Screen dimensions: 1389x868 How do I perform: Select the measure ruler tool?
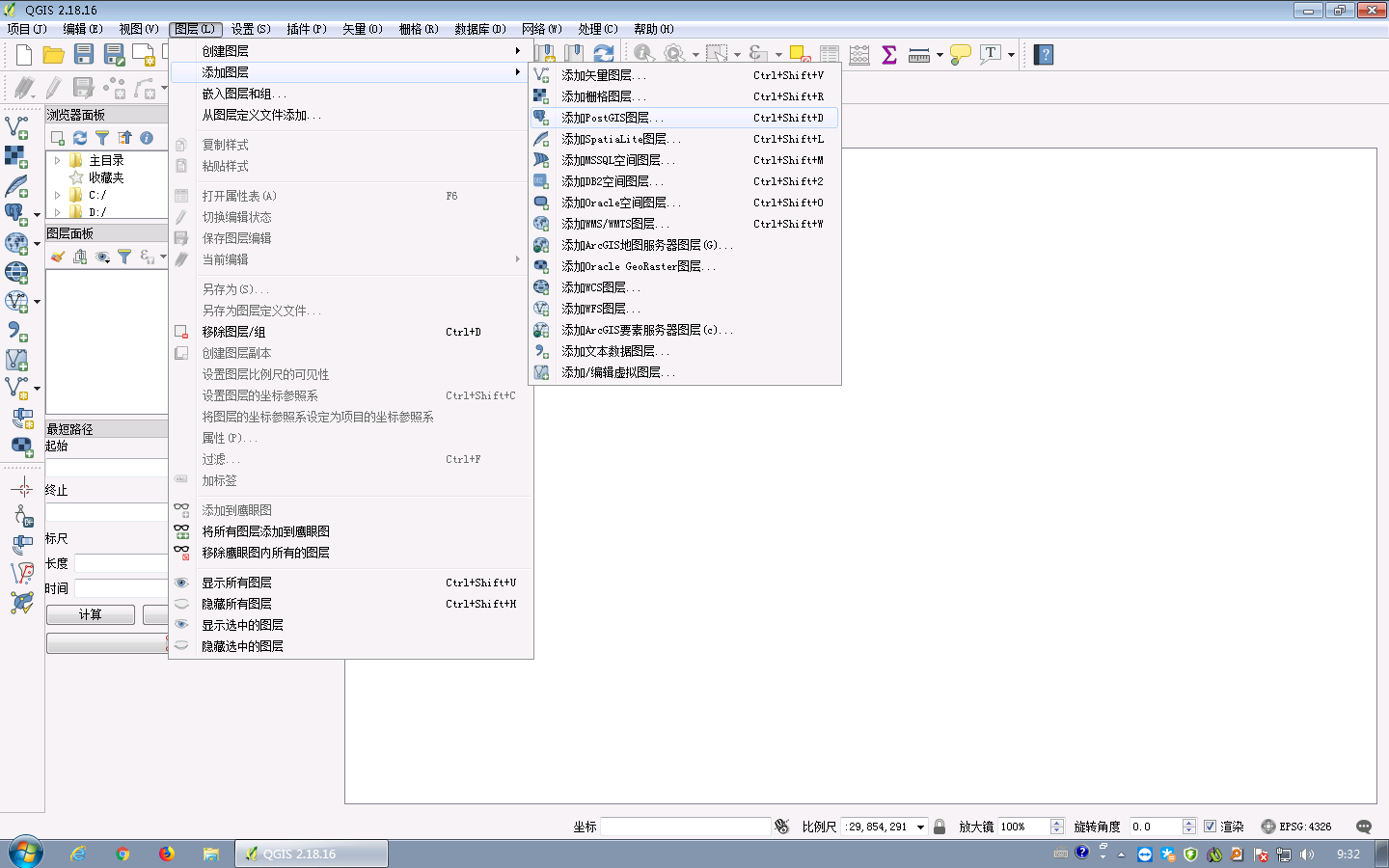pos(919,54)
